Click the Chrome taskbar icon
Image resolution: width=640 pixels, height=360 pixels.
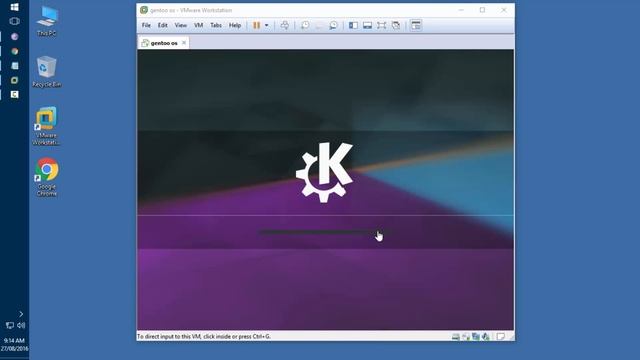(15, 51)
